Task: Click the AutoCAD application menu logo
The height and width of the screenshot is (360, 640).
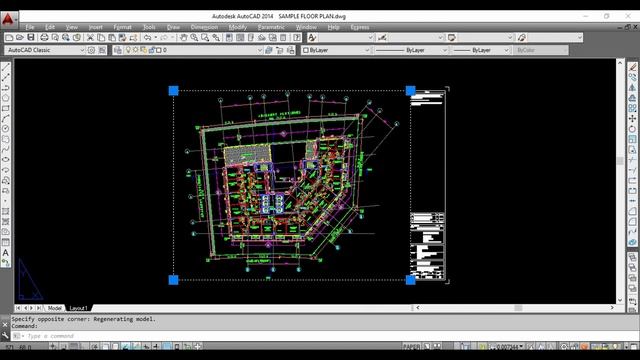Action: (8, 19)
